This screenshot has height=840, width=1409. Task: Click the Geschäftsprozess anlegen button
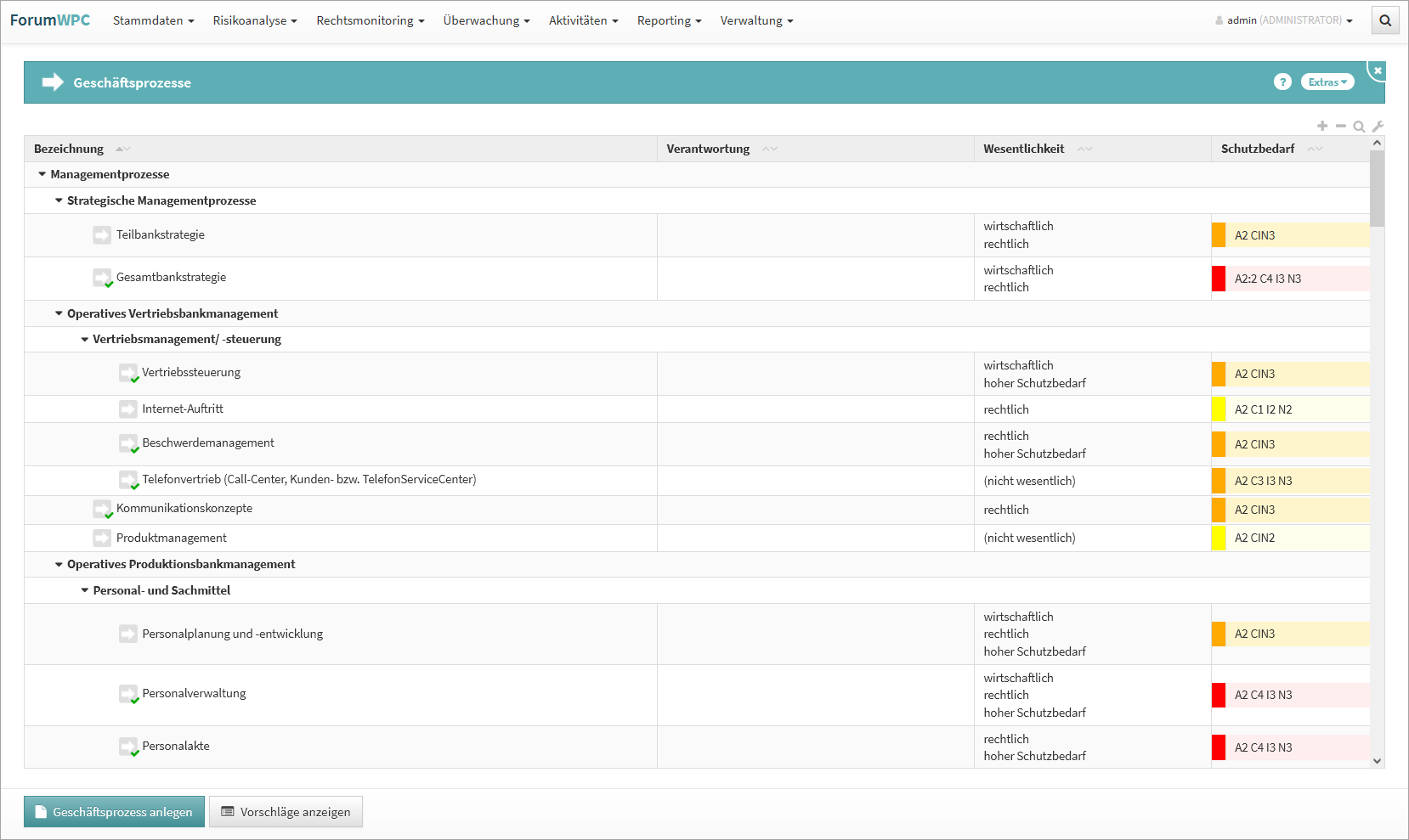tap(114, 812)
